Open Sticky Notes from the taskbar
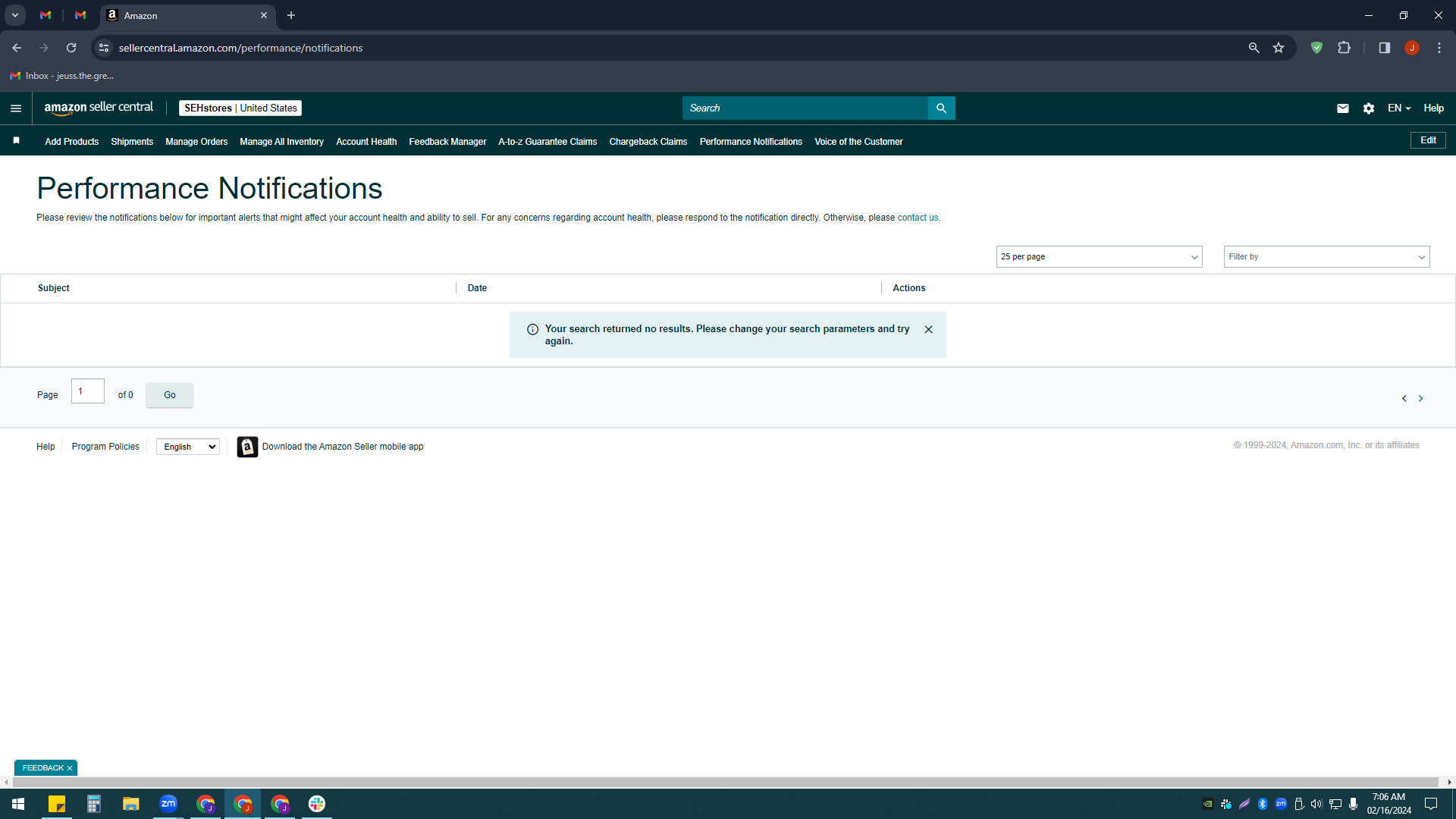This screenshot has height=819, width=1456. 57,804
